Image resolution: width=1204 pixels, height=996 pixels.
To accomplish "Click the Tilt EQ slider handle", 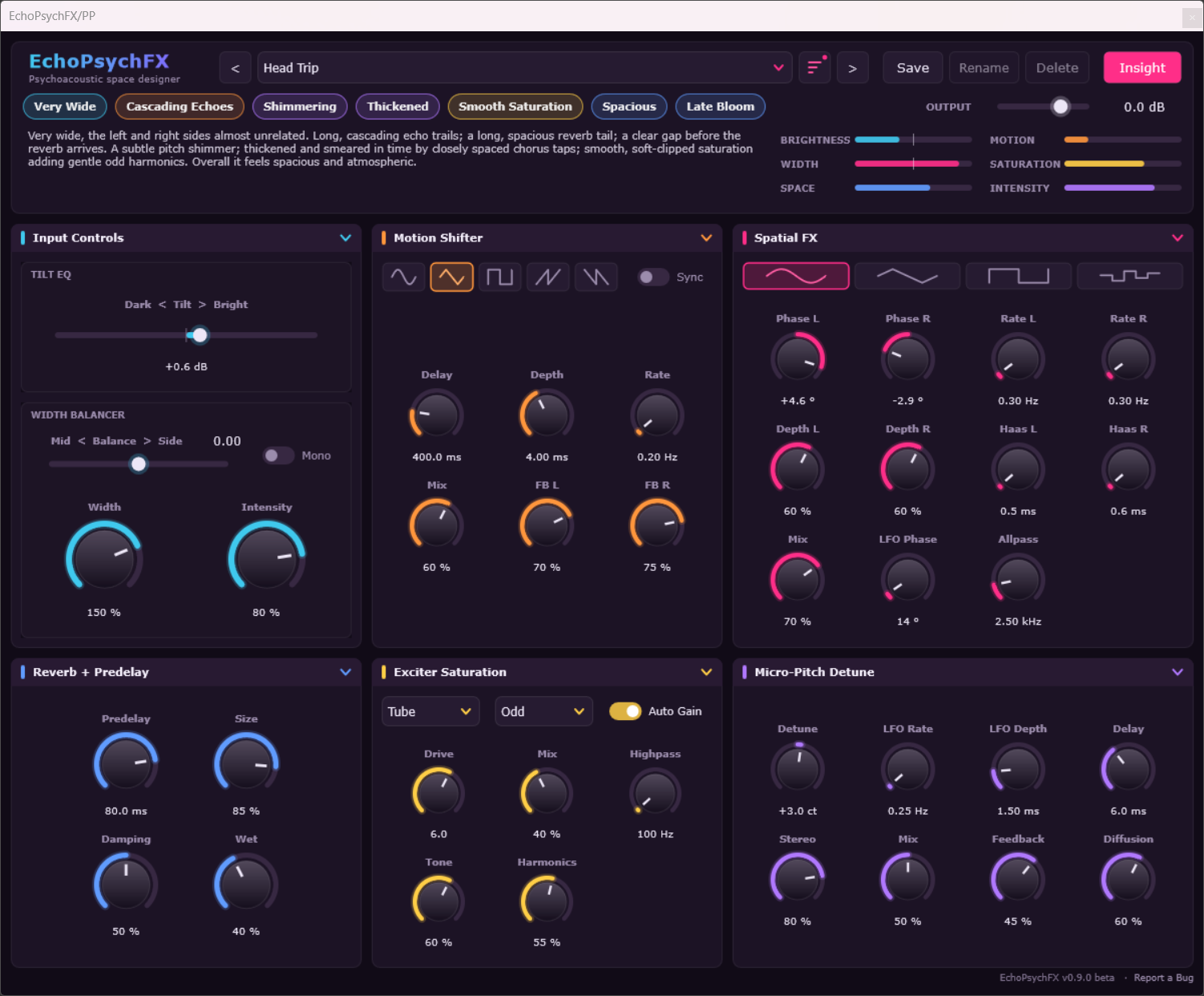I will point(200,335).
